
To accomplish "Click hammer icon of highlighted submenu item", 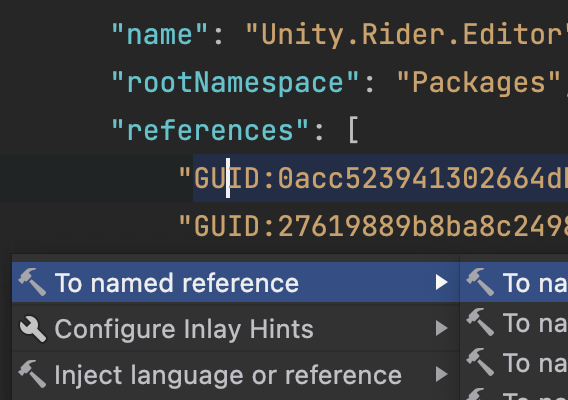I will point(480,282).
